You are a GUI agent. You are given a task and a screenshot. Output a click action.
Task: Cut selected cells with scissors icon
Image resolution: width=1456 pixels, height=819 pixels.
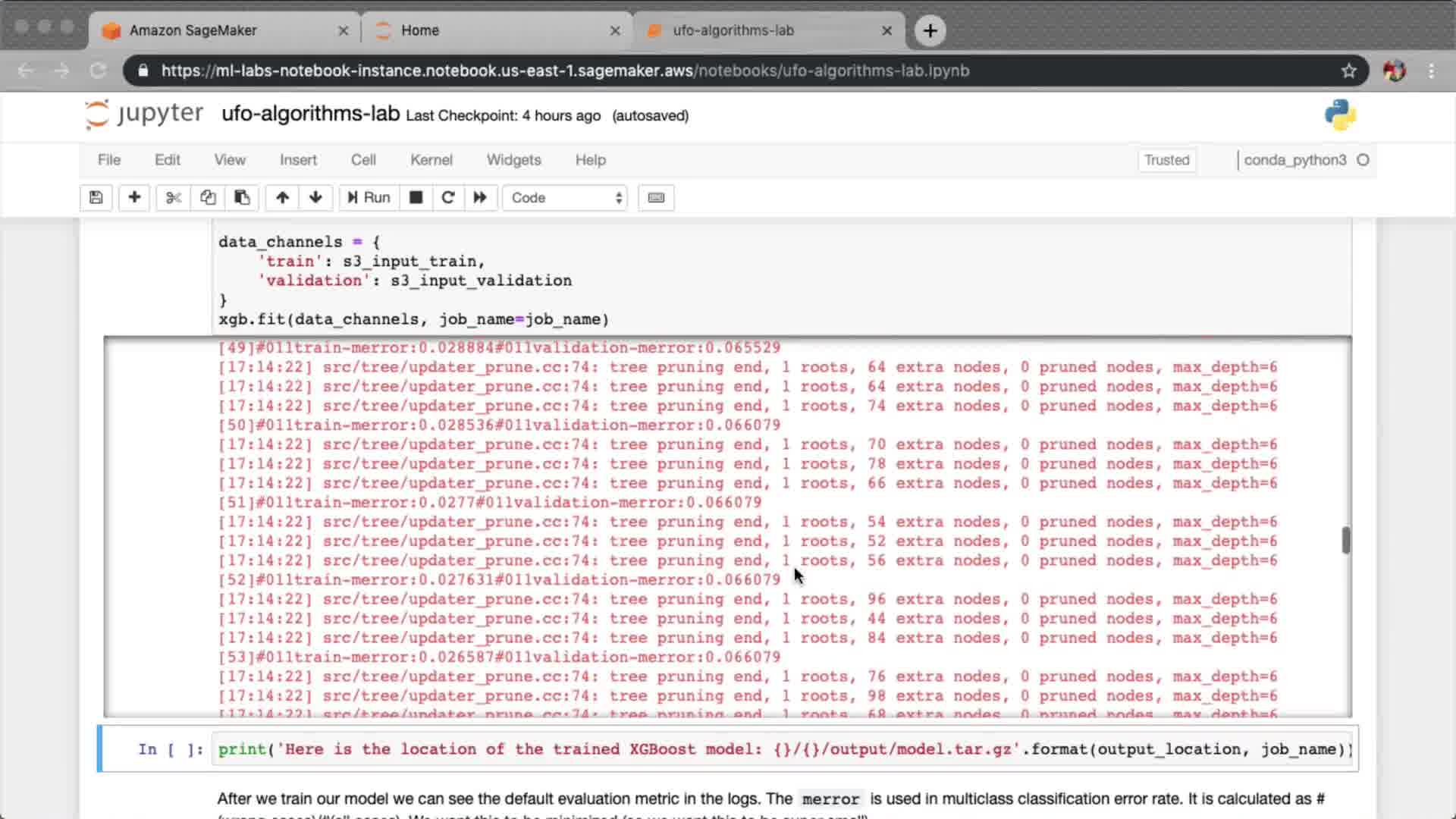(x=174, y=198)
